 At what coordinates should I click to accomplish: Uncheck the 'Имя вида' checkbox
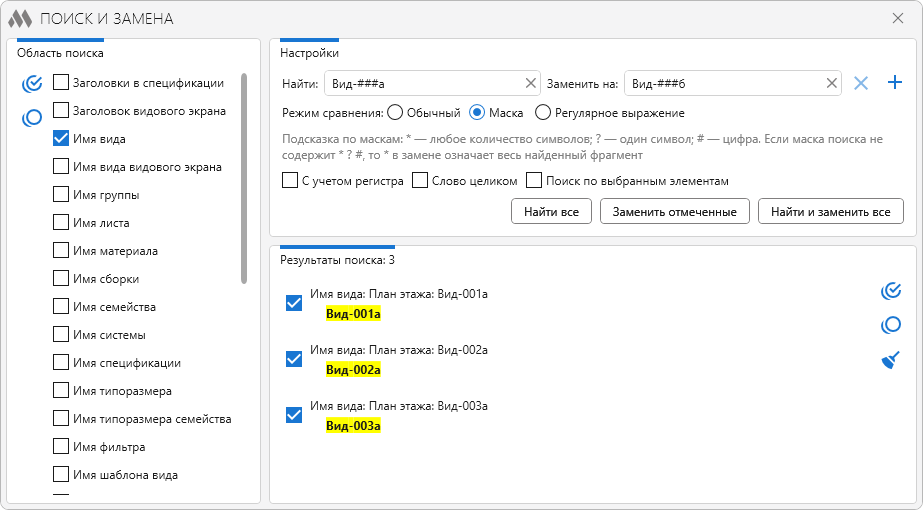coord(61,139)
